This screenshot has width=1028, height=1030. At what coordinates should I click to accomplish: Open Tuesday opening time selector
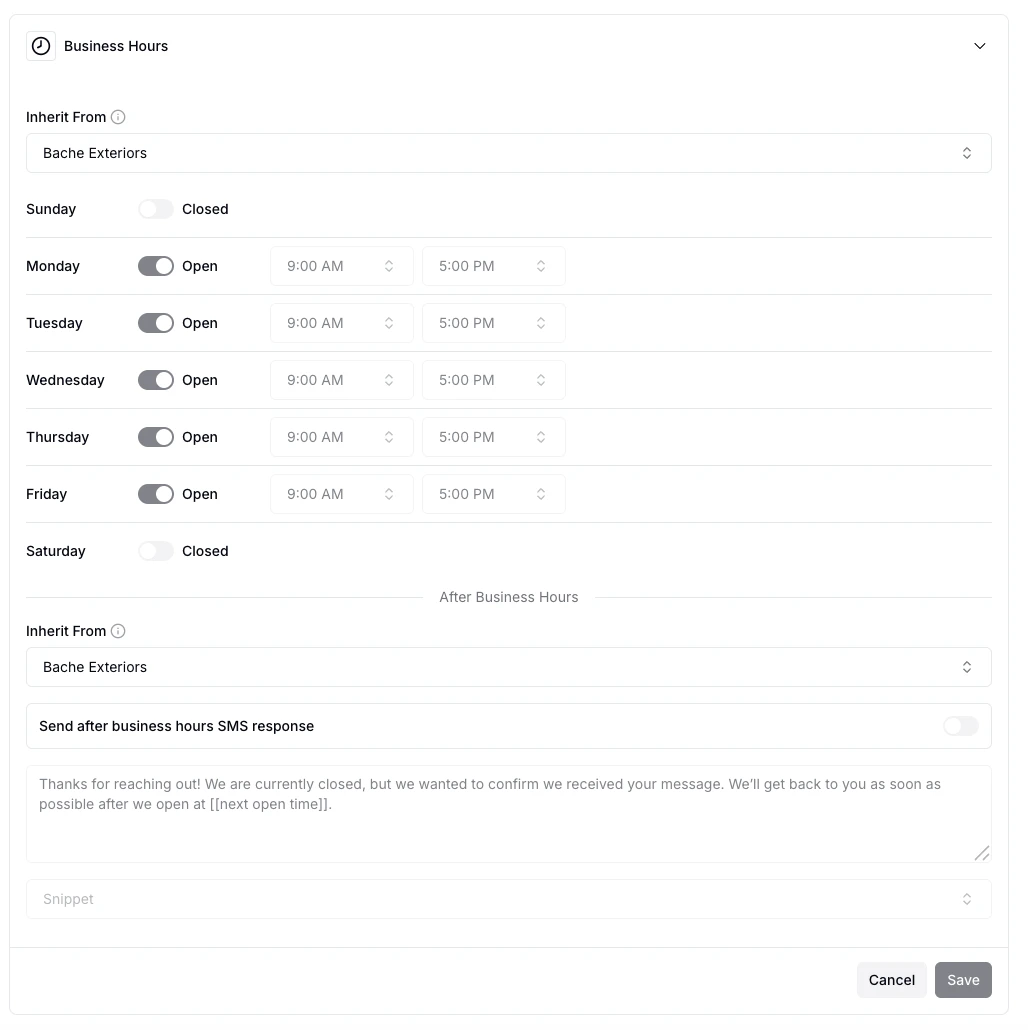click(x=342, y=323)
